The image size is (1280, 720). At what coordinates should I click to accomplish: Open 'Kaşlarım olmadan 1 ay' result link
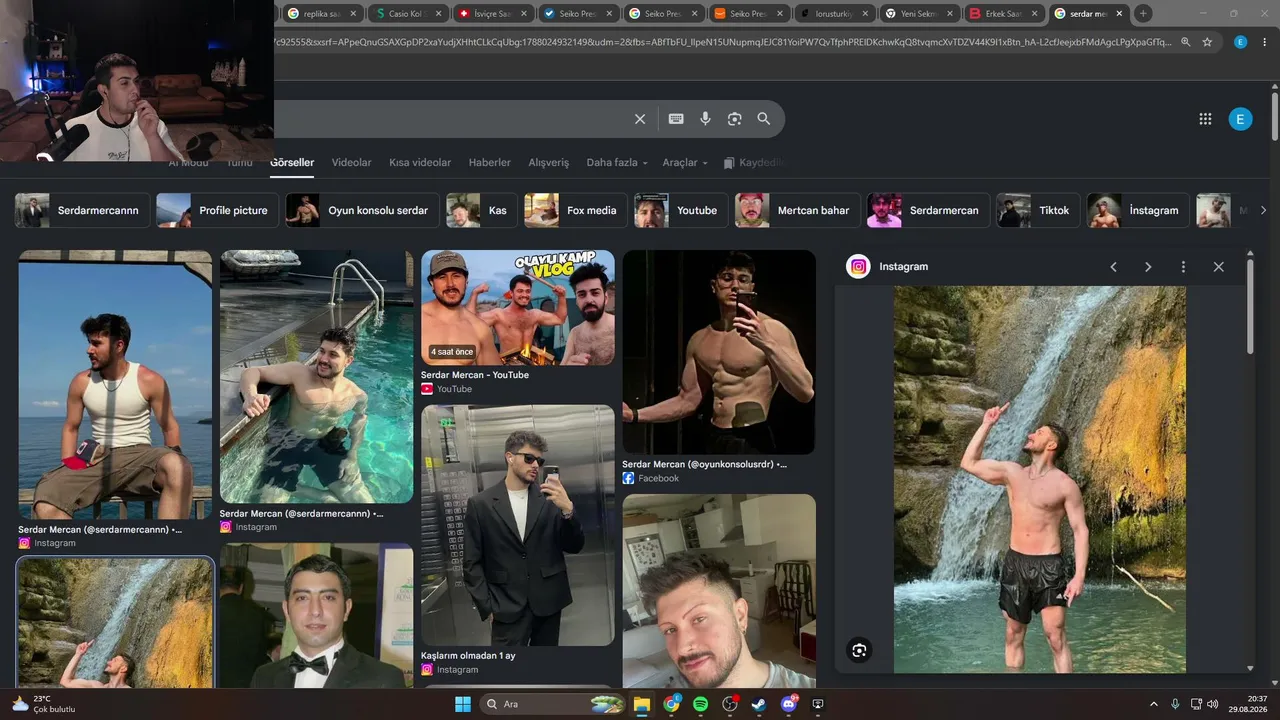point(468,656)
